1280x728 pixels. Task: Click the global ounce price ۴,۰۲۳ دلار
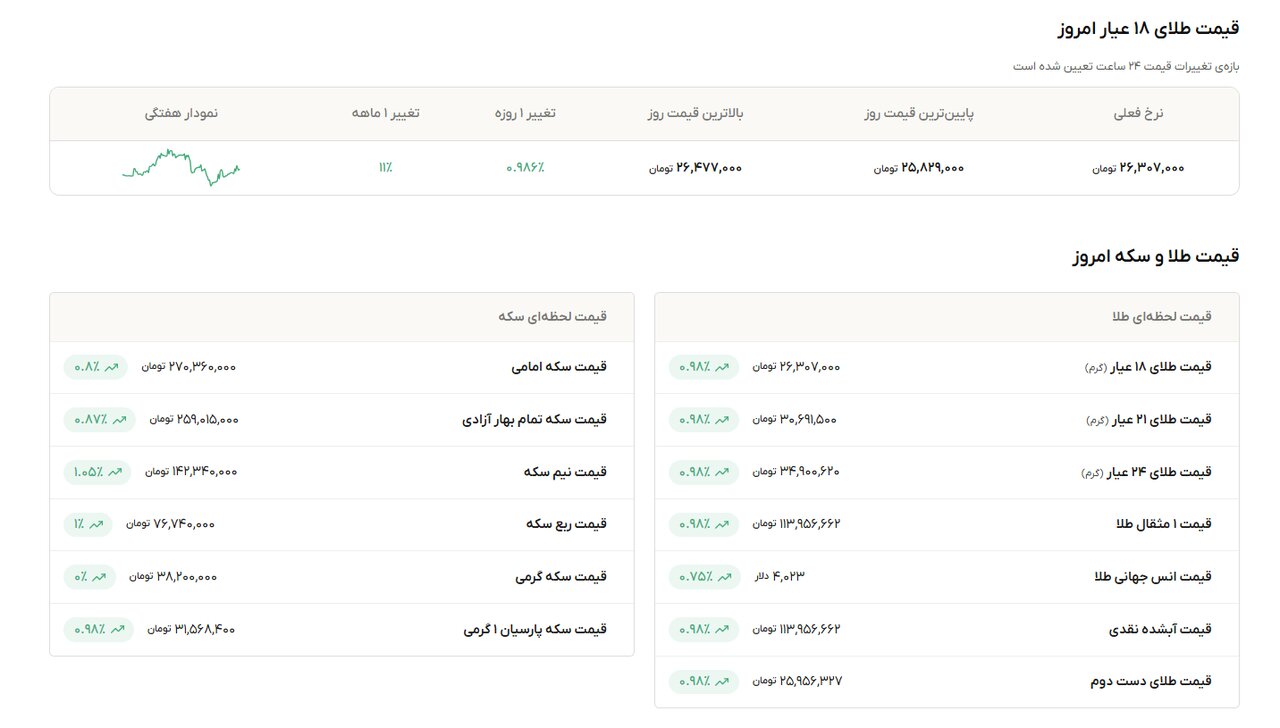pos(780,577)
